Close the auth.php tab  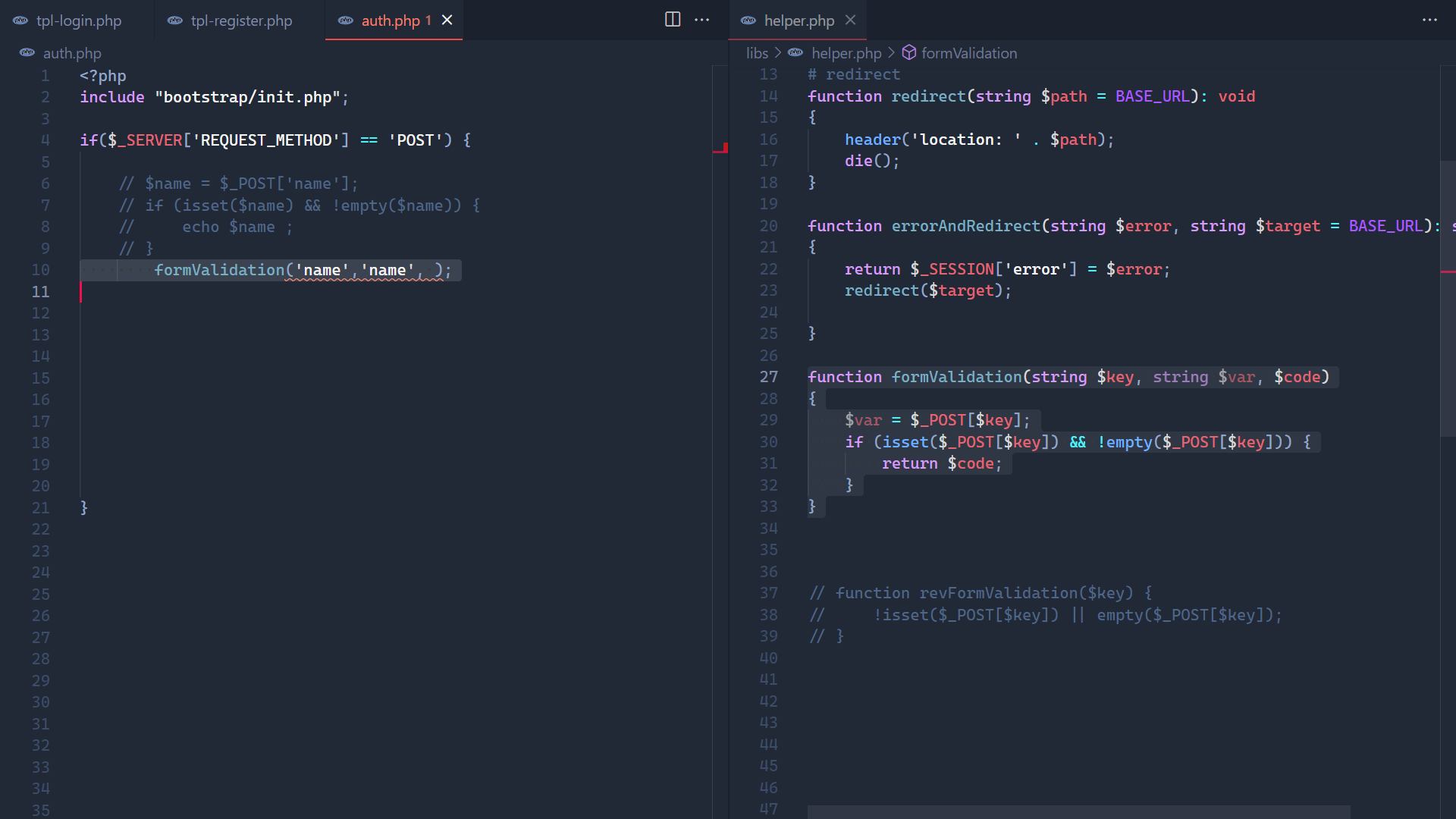pos(447,20)
